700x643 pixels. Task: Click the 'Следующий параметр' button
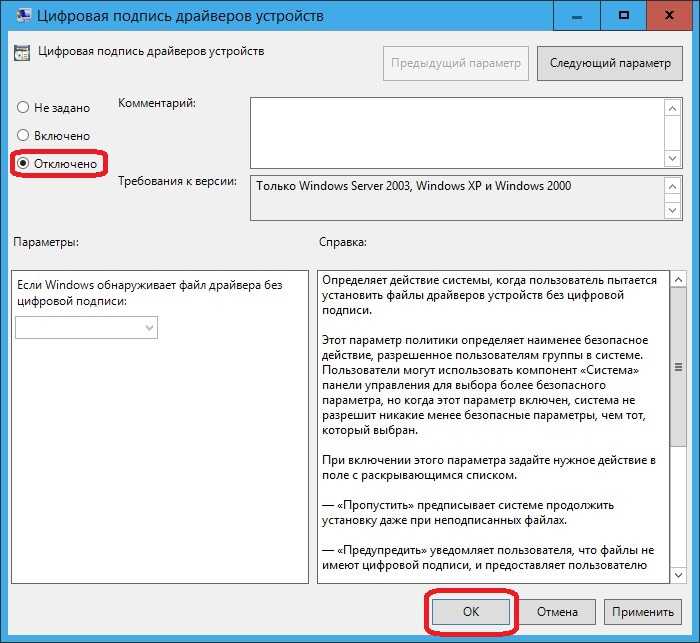[x=610, y=63]
